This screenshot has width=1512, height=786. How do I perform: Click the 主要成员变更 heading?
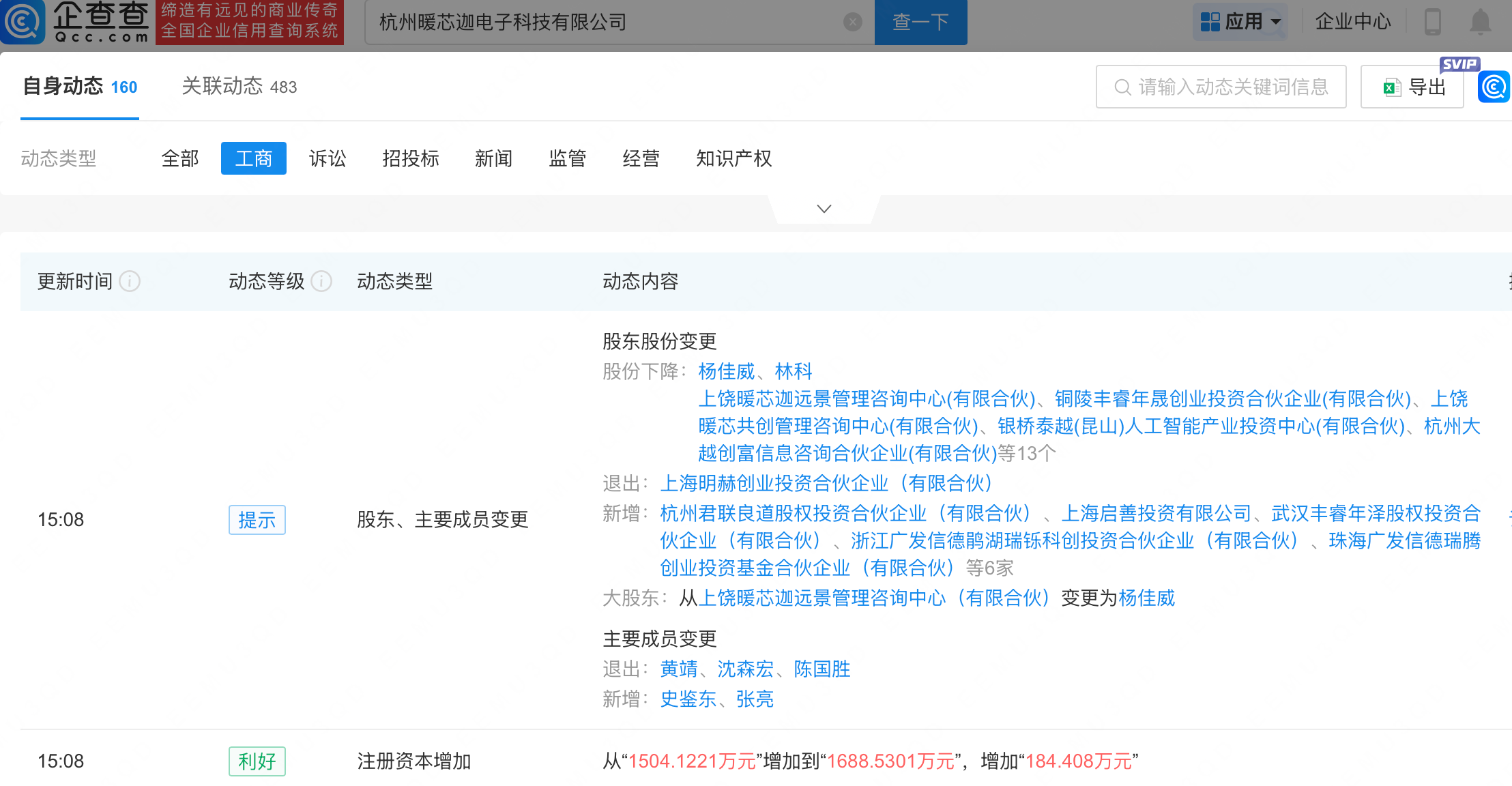pyautogui.click(x=660, y=639)
